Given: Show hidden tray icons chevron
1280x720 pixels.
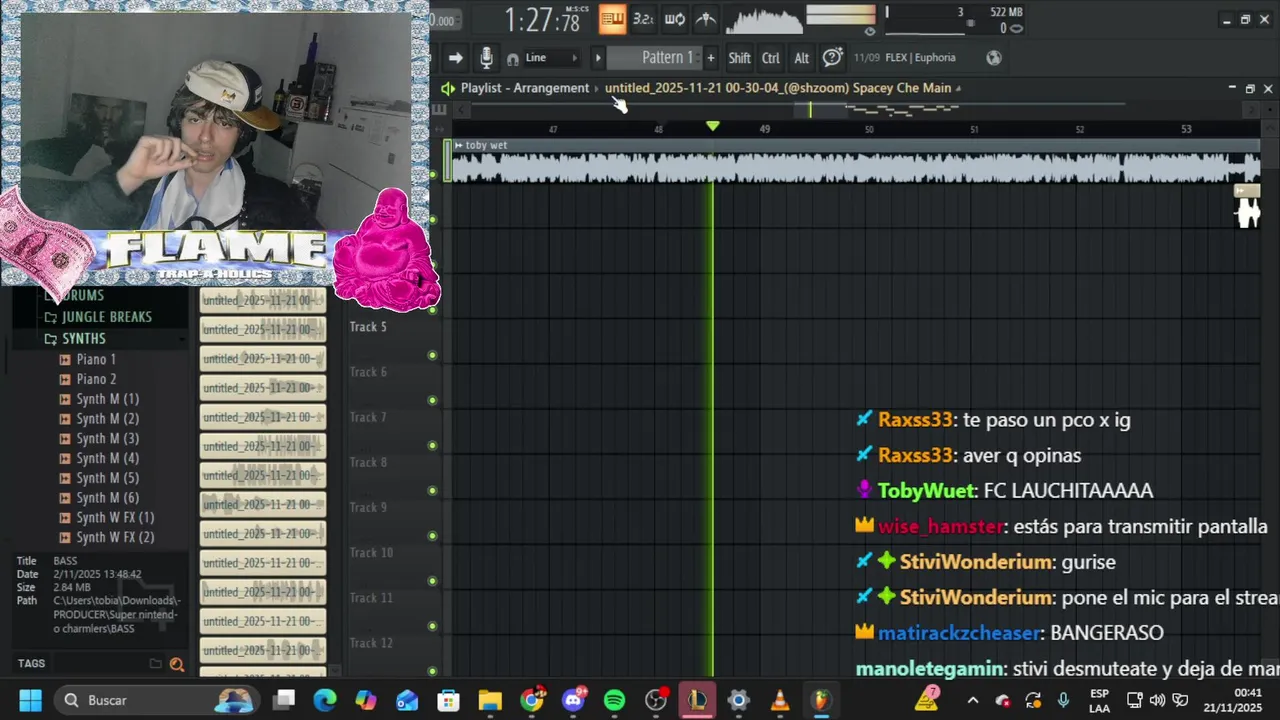Looking at the screenshot, I should coord(972,700).
